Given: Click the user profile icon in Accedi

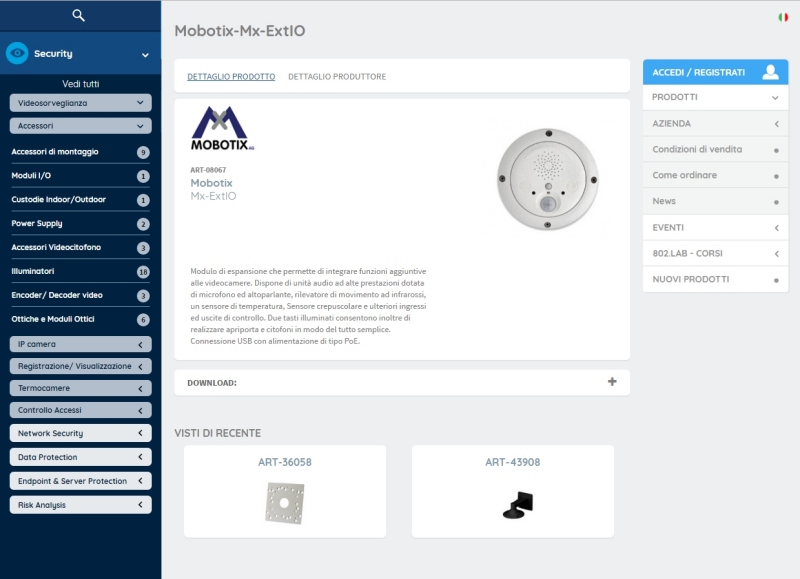Looking at the screenshot, I should click(770, 72).
